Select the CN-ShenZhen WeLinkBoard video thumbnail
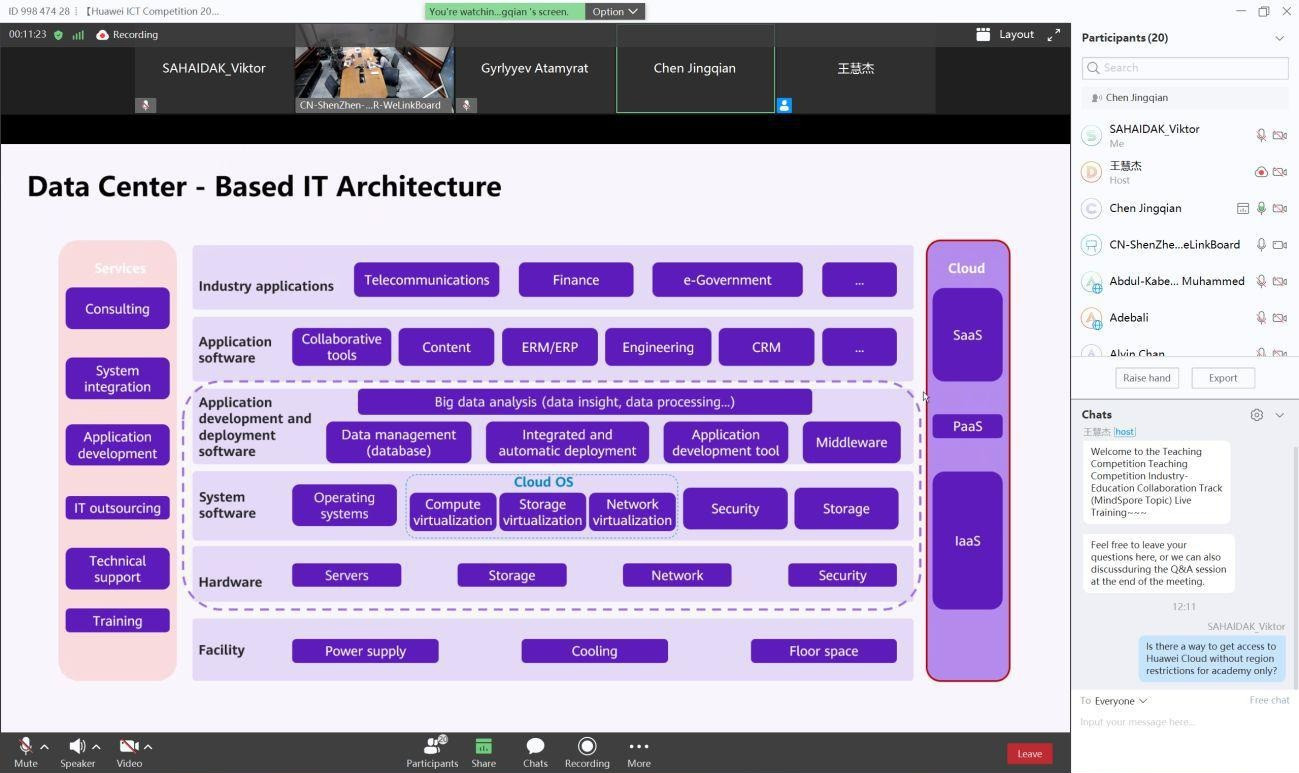The height and width of the screenshot is (773, 1299). click(x=374, y=69)
